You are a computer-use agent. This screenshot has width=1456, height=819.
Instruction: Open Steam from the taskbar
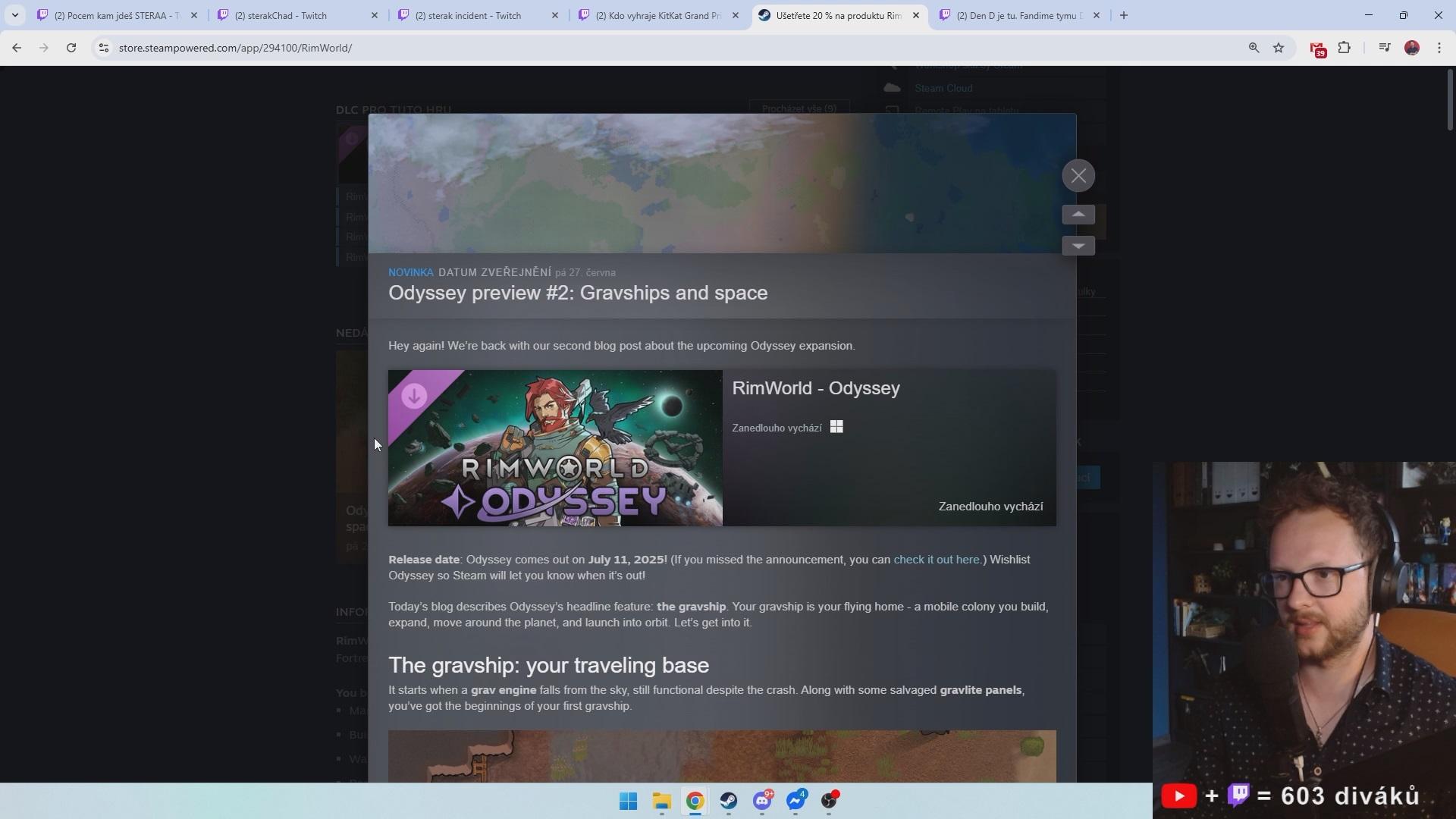coord(729,801)
